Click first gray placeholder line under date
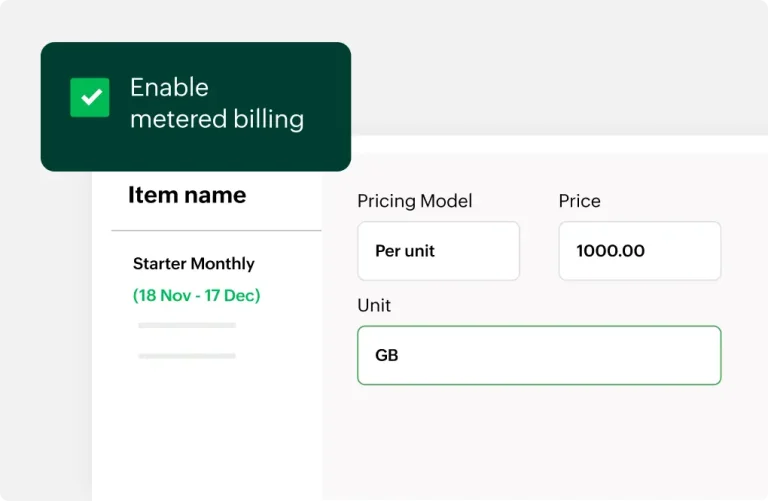 click(x=187, y=325)
